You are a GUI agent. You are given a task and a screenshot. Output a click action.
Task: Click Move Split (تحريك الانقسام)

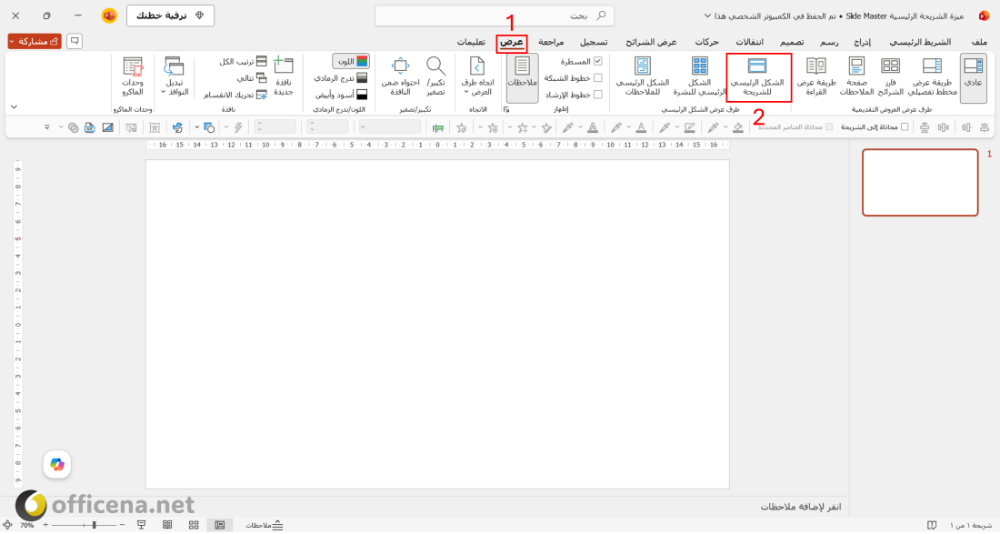point(235,94)
